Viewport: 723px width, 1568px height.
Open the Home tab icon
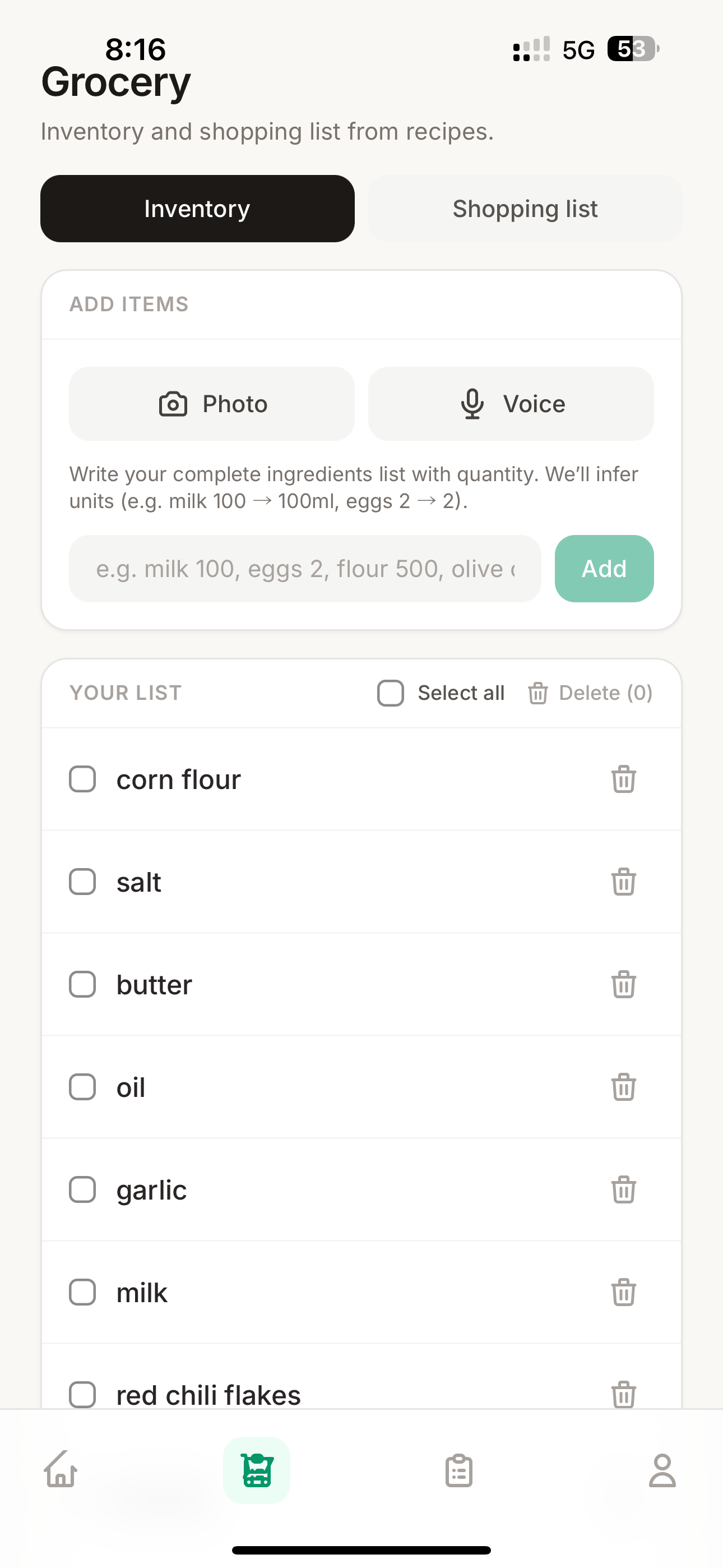[61, 1470]
